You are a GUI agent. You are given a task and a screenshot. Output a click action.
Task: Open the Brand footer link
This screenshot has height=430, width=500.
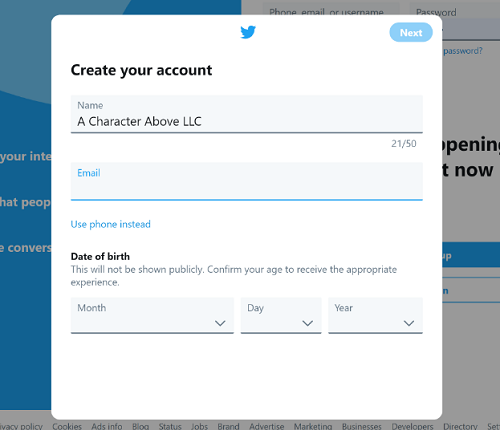[x=228, y=426]
